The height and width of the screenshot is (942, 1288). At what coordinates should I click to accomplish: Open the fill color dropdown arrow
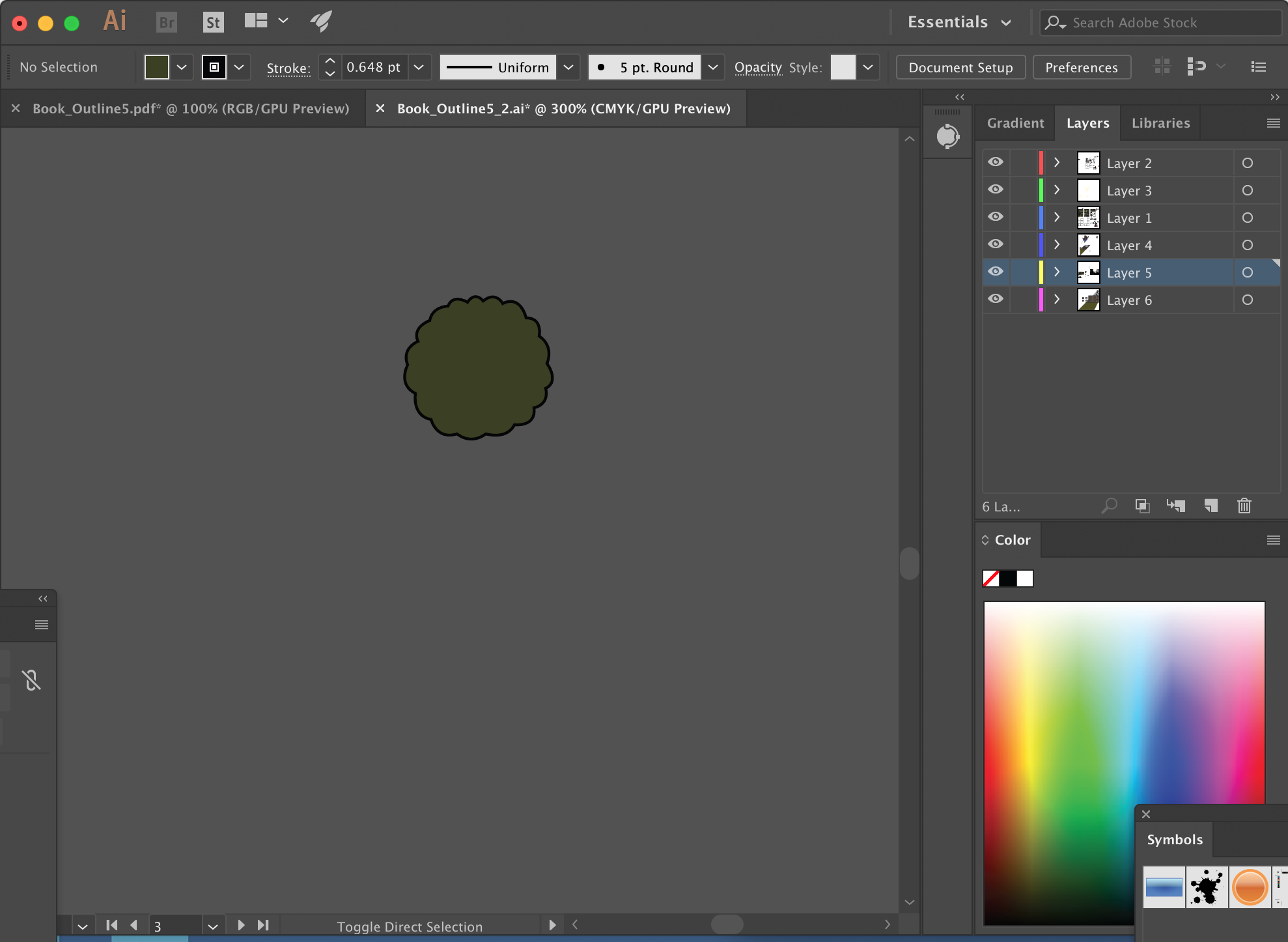pos(182,67)
